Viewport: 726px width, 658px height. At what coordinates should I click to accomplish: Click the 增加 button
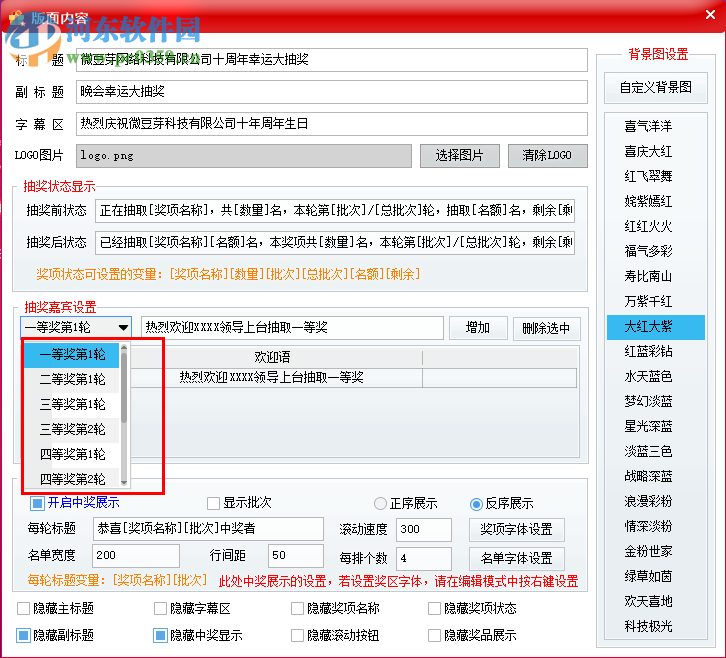478,328
